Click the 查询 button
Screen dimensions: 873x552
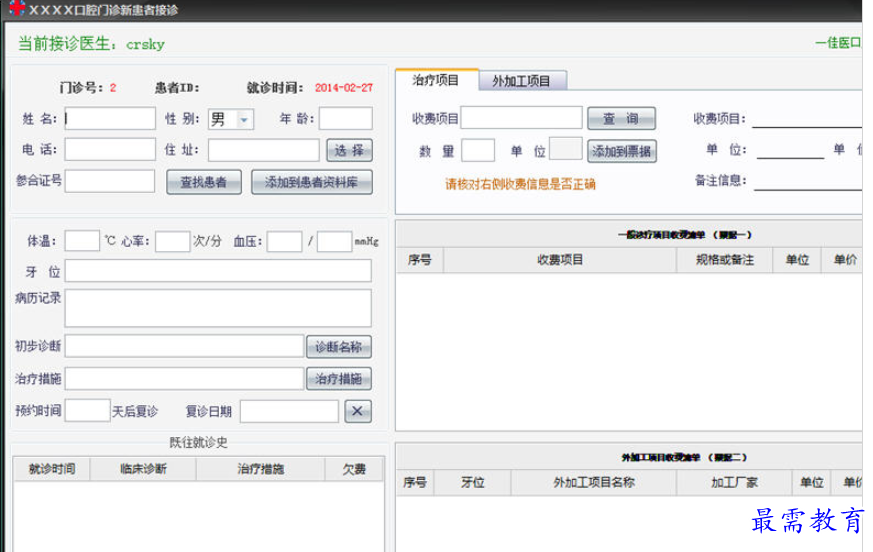(621, 119)
